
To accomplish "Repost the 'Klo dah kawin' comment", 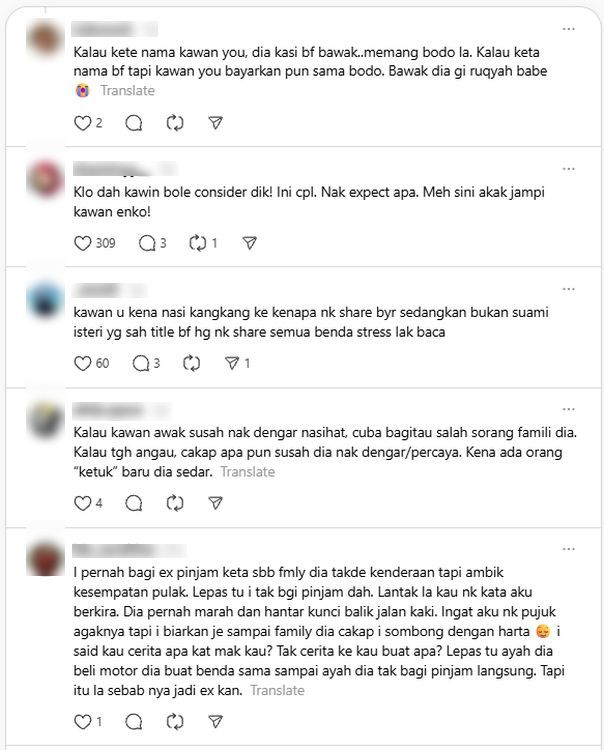I will pyautogui.click(x=197, y=243).
